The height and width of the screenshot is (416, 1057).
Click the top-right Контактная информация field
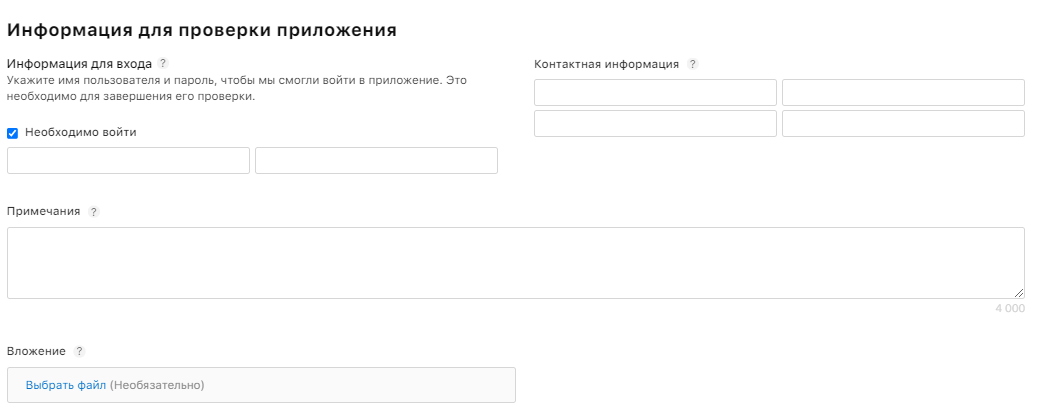coord(903,92)
